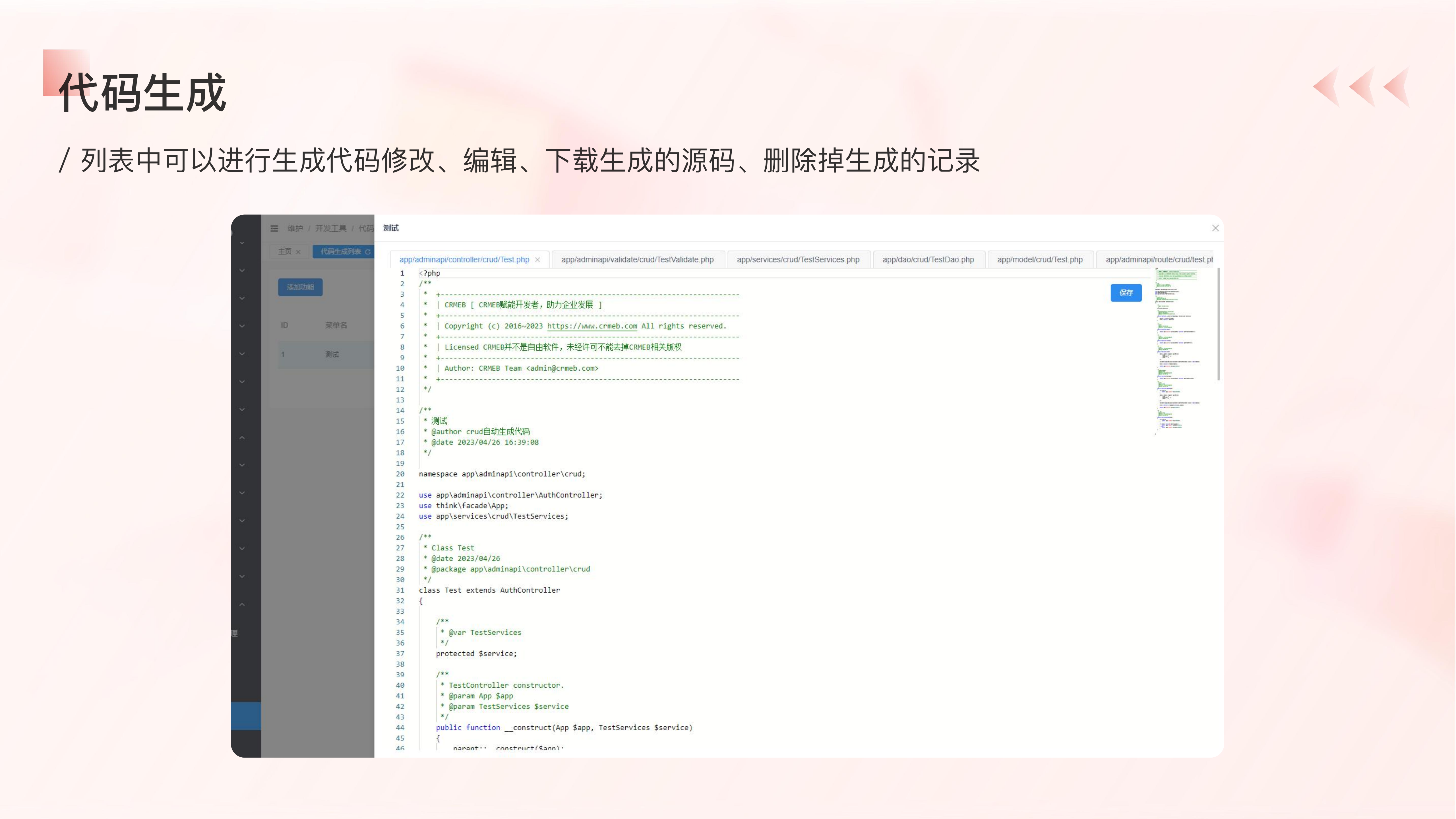The width and height of the screenshot is (1456, 819).
Task: Click the 维护 breadcrumb
Action: [295, 228]
